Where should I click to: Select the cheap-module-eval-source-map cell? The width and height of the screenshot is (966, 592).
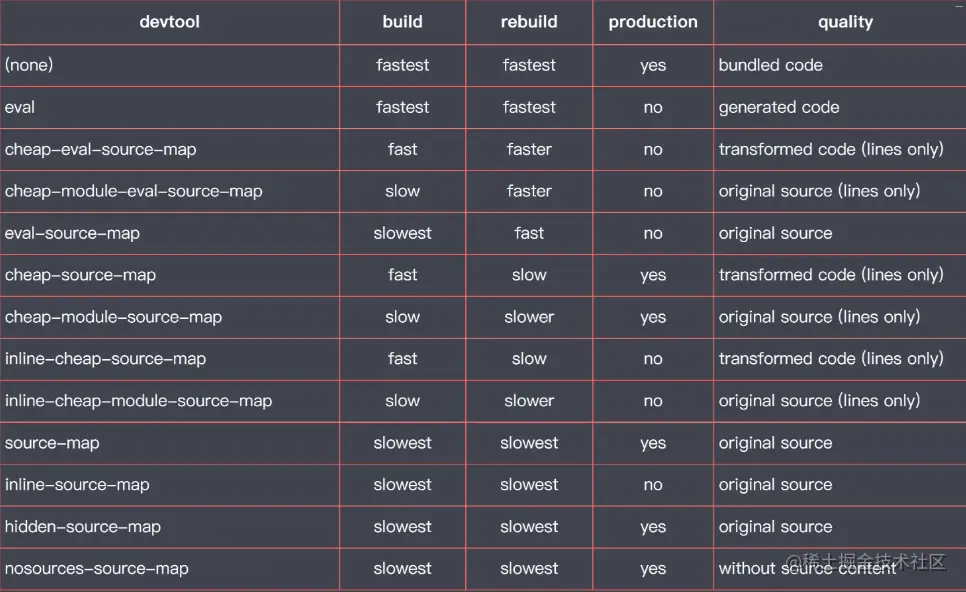[x=134, y=191]
